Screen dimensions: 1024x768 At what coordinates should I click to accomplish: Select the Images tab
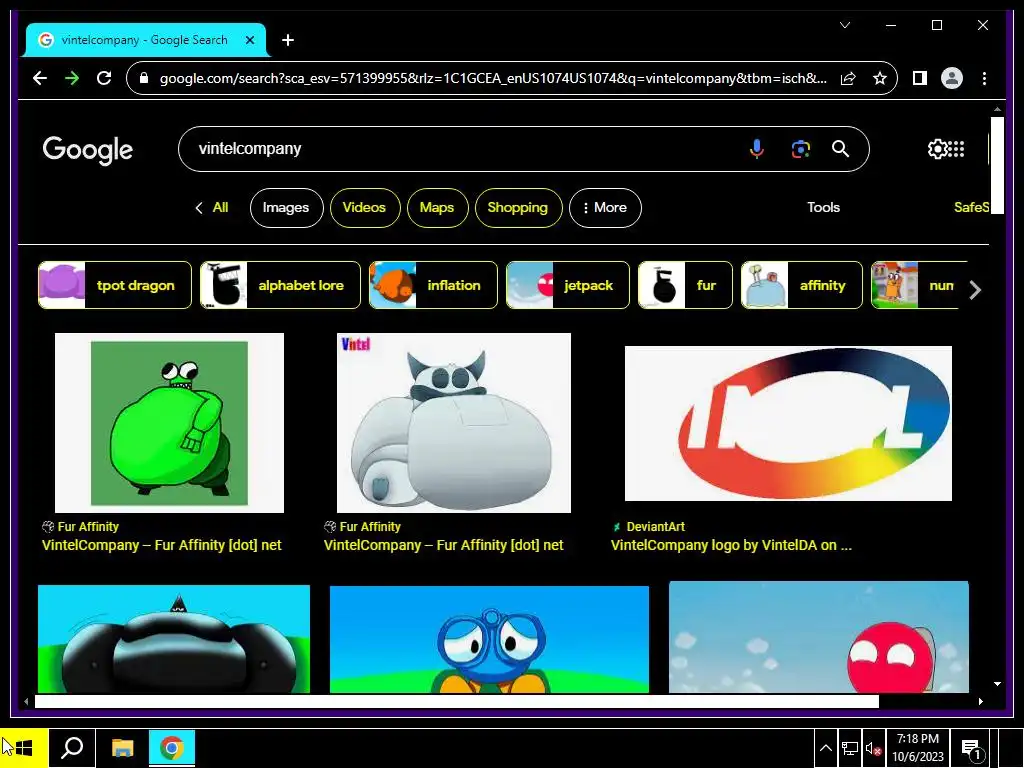coord(286,208)
